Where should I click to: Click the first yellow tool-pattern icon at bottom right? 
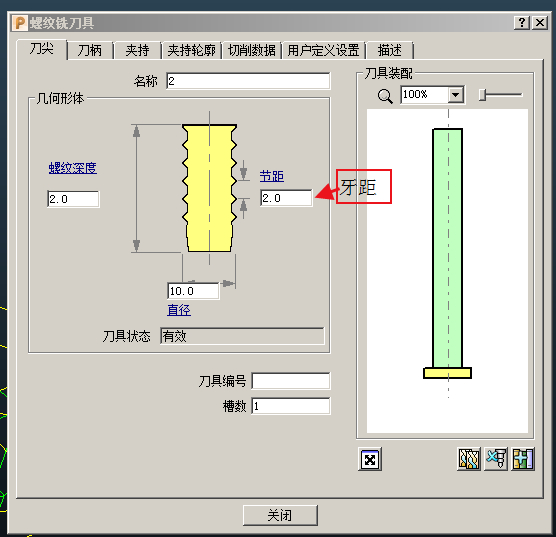469,459
